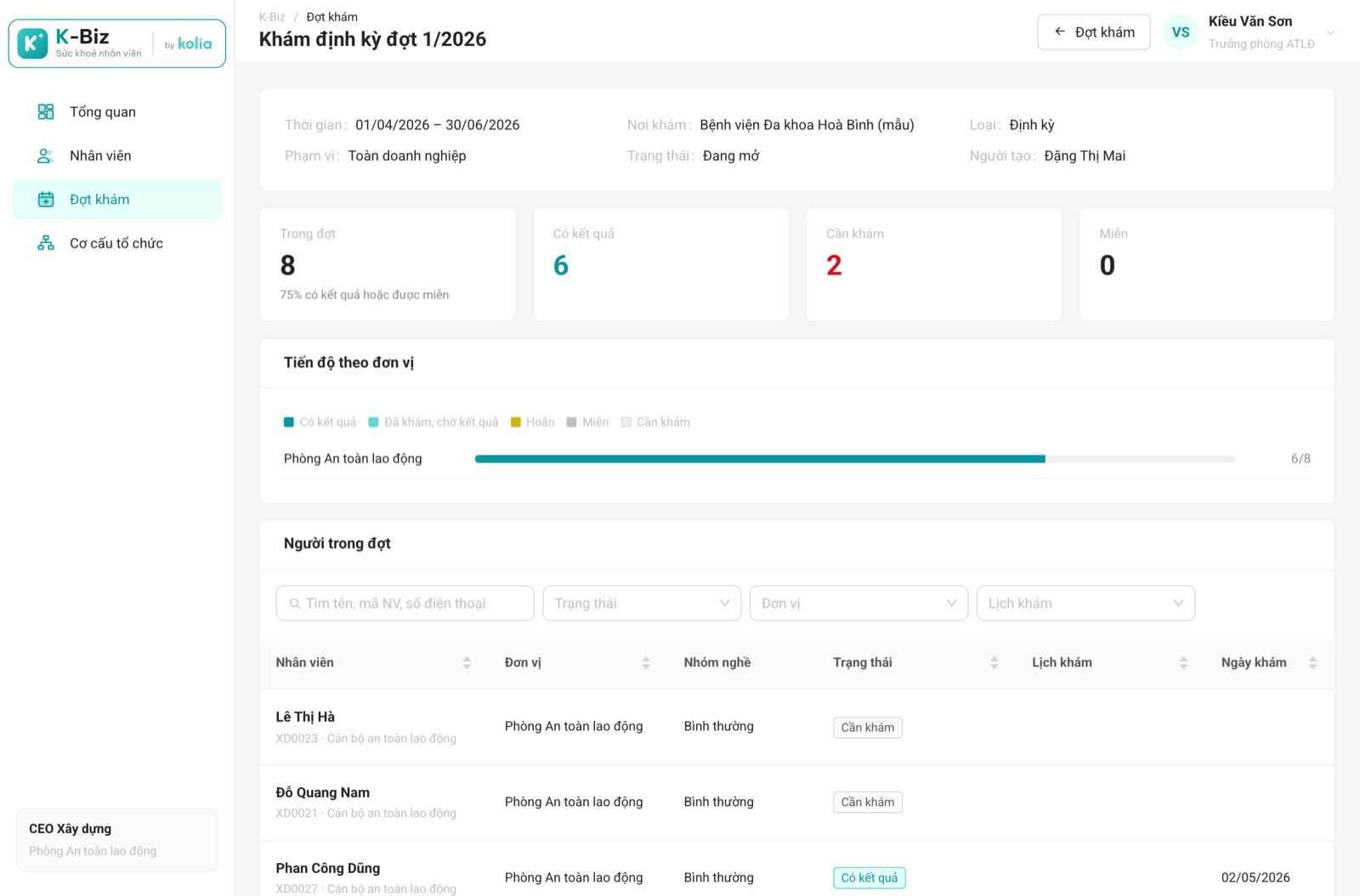Open the Lịch khám filter dropdown
Viewport: 1360px width, 896px height.
[1085, 603]
